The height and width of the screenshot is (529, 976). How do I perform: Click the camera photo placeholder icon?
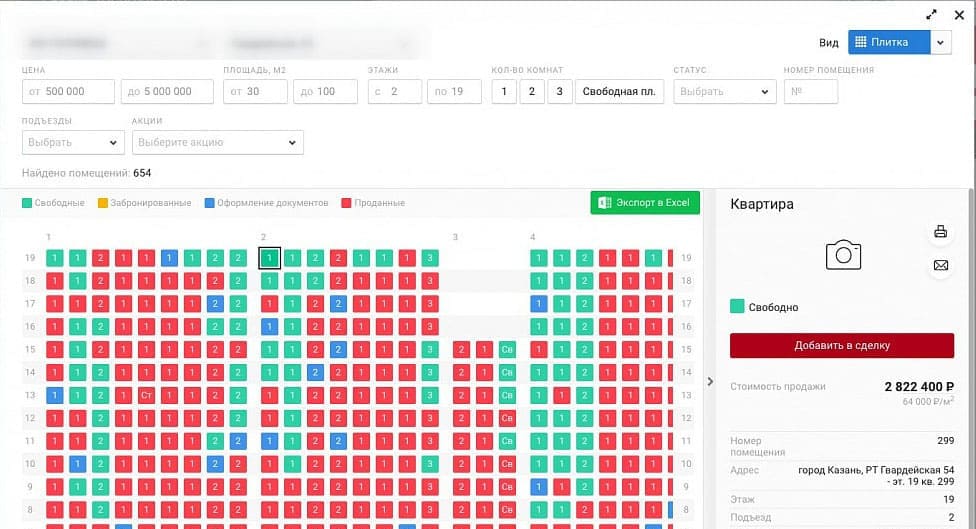coord(843,255)
